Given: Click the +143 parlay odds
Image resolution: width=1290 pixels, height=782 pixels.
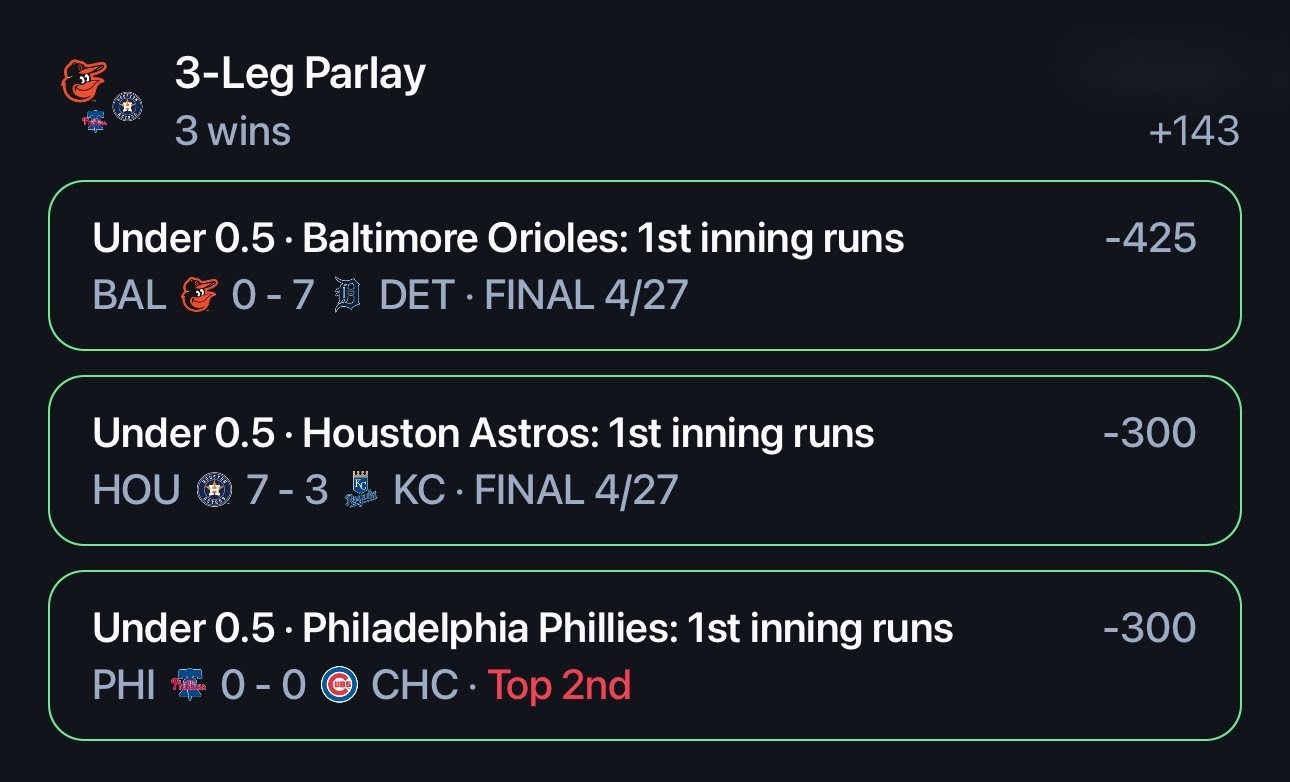Looking at the screenshot, I should click(x=1194, y=131).
